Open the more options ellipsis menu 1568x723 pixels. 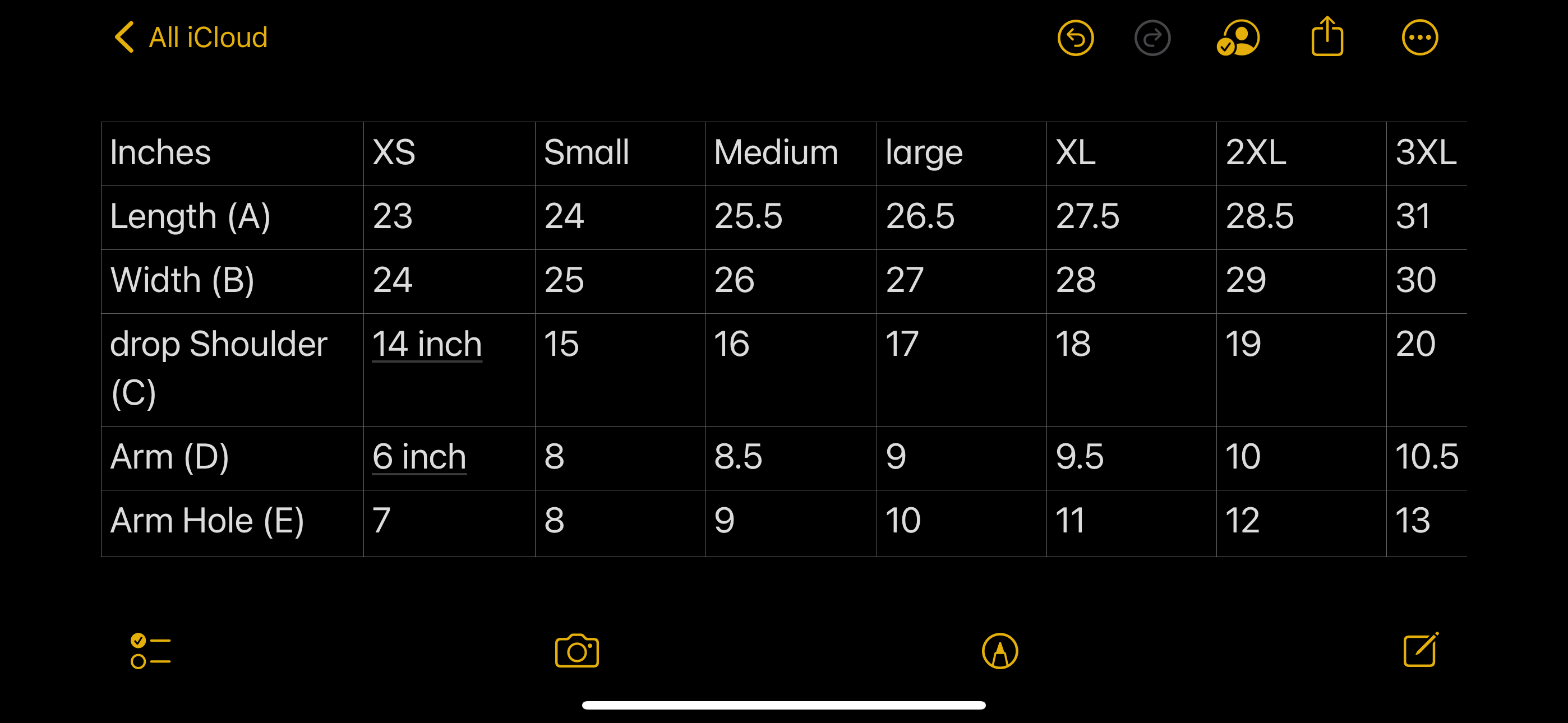1419,38
